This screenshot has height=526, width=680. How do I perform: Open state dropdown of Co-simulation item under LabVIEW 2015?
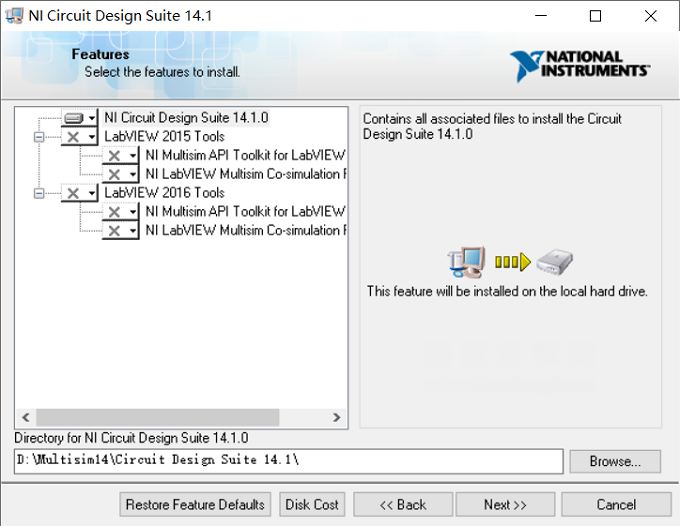[121, 174]
